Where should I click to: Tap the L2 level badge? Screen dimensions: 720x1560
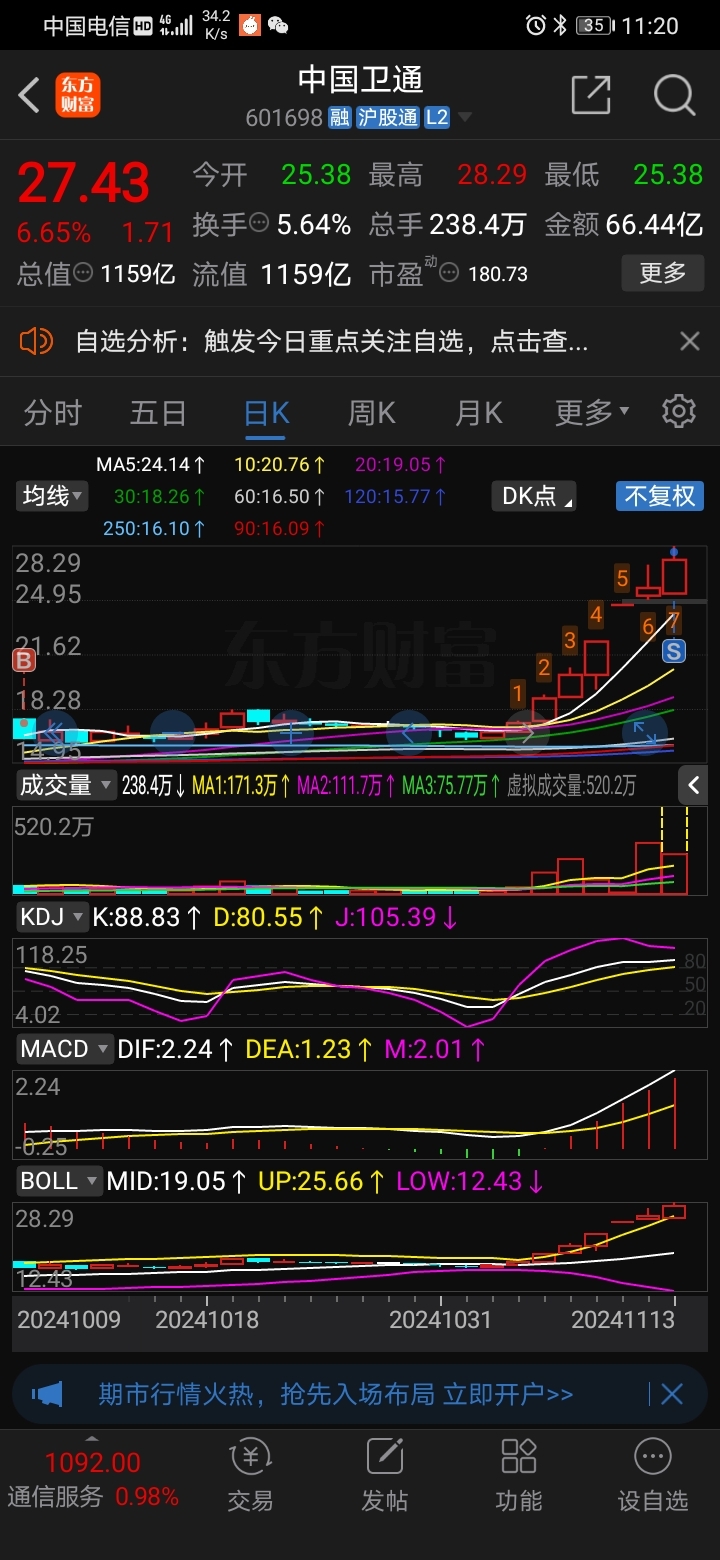437,118
